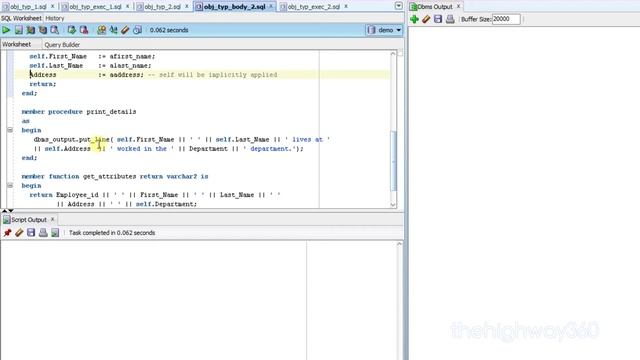Close the obj_typ_1.sql tab

click(x=52, y=7)
